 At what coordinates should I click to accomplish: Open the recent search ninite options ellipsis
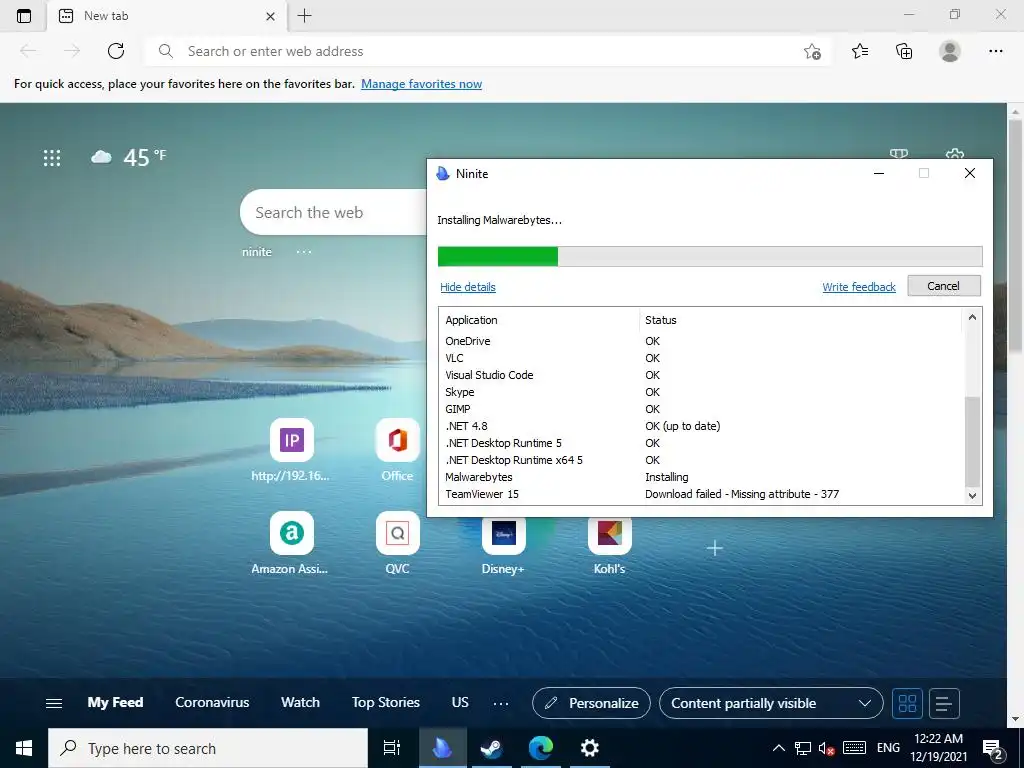(304, 252)
